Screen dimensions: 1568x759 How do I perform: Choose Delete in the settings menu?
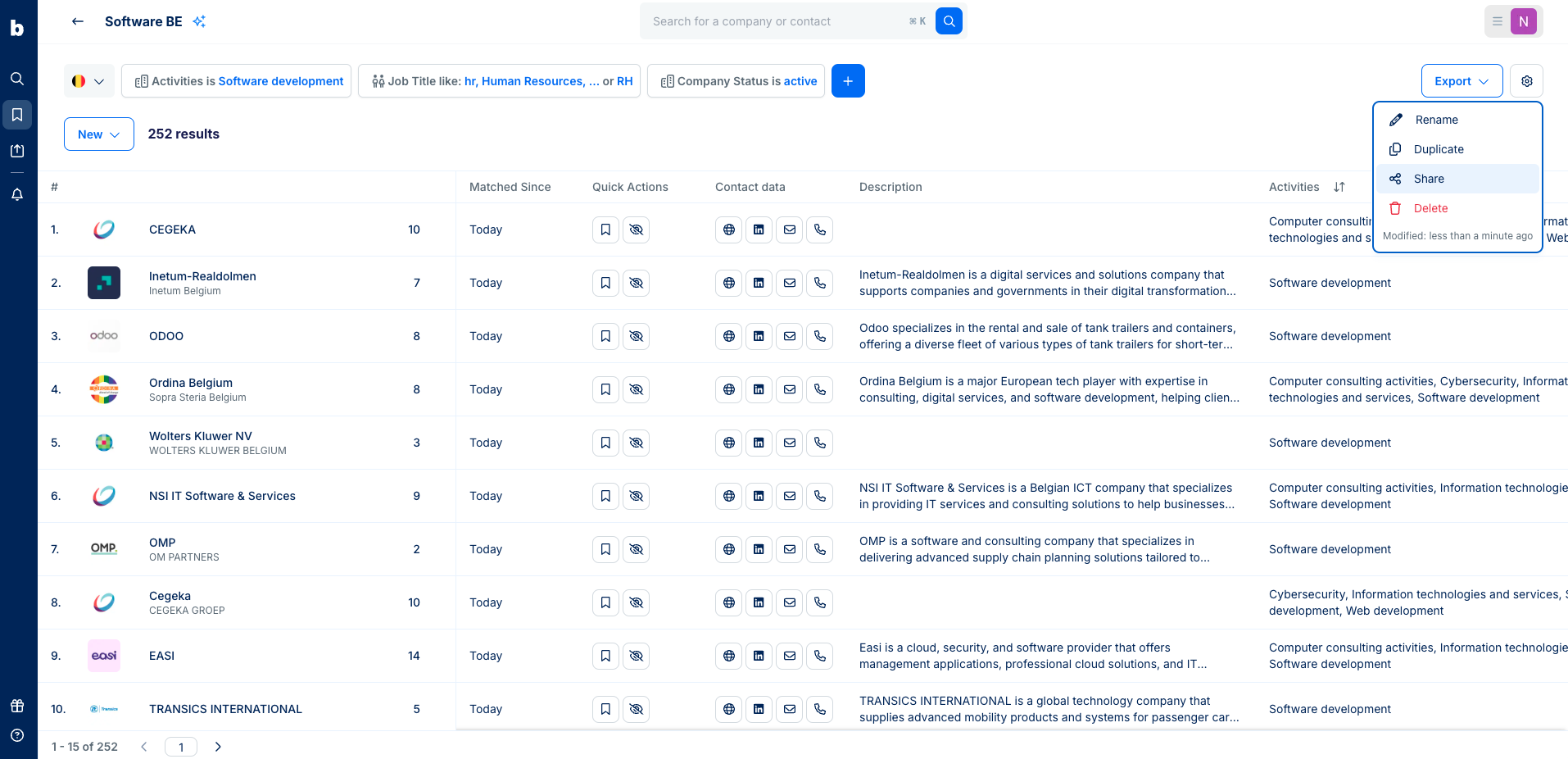1457,208
